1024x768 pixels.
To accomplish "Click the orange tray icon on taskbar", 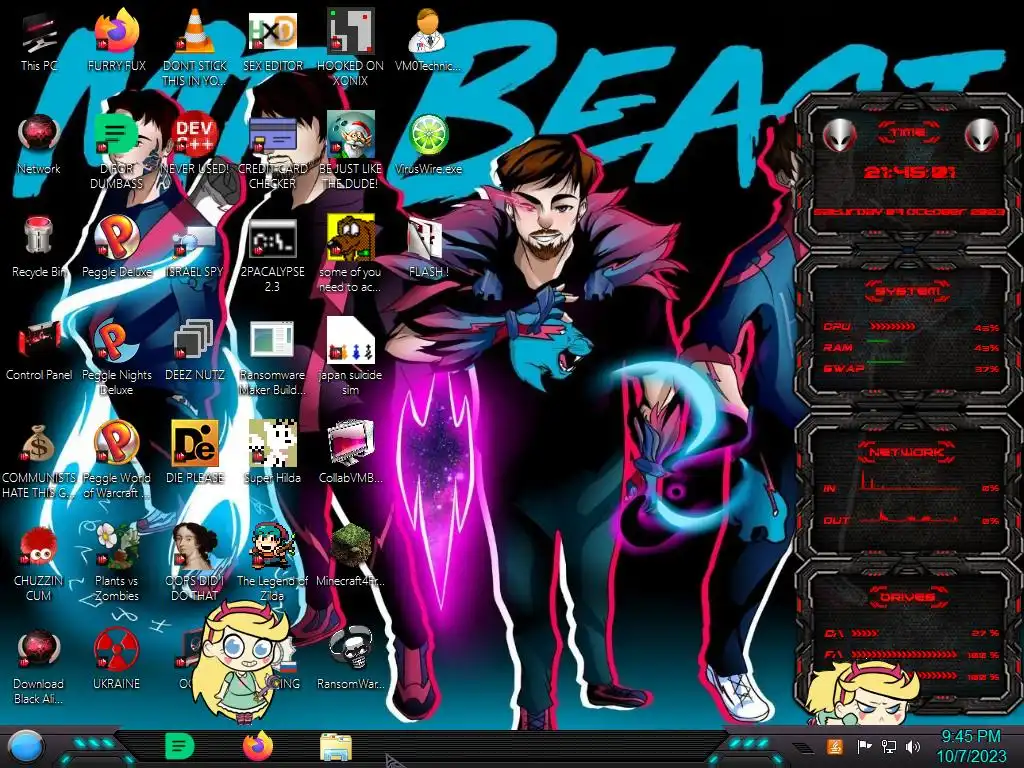I will pos(834,746).
